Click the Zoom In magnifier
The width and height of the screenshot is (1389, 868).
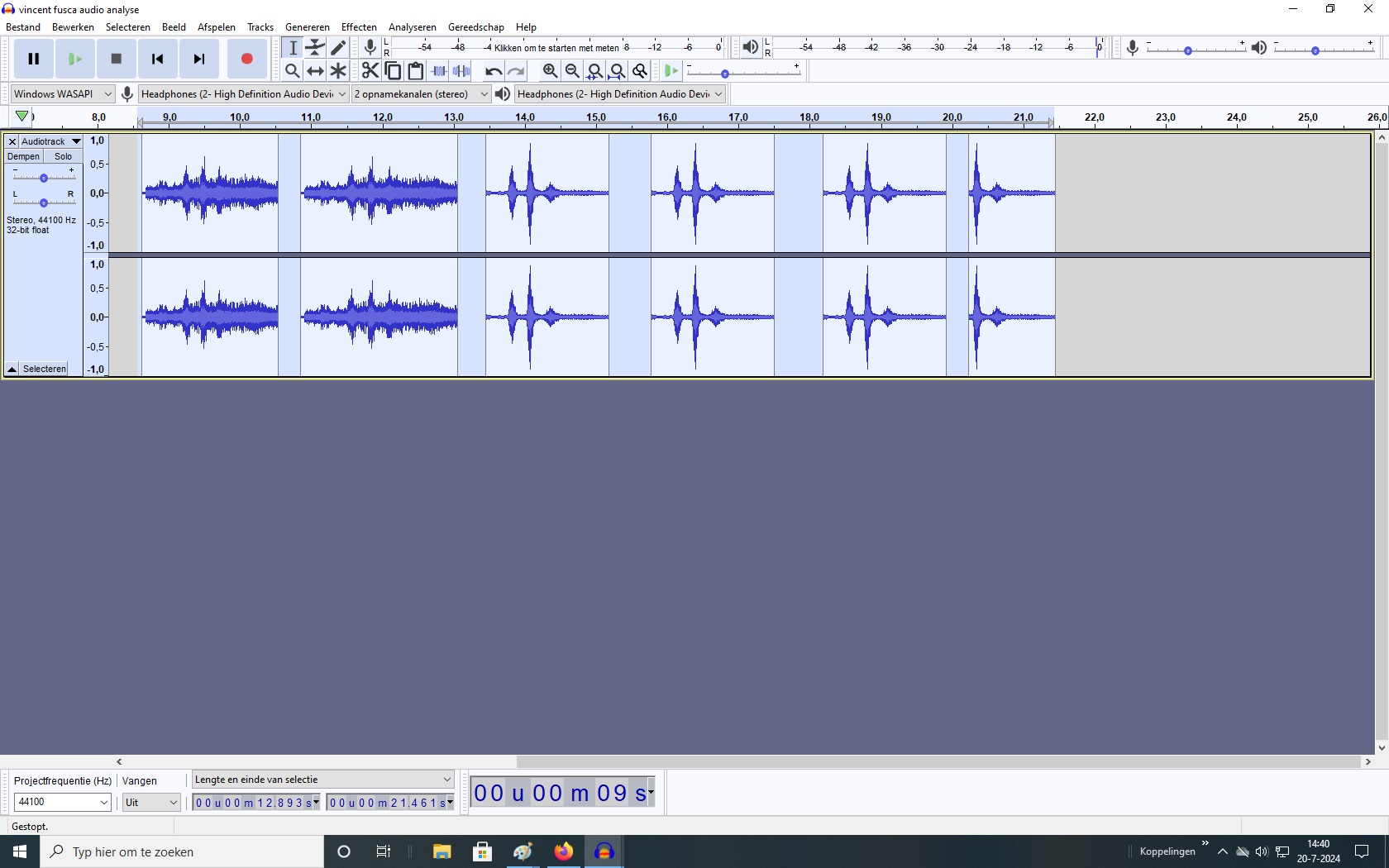550,71
